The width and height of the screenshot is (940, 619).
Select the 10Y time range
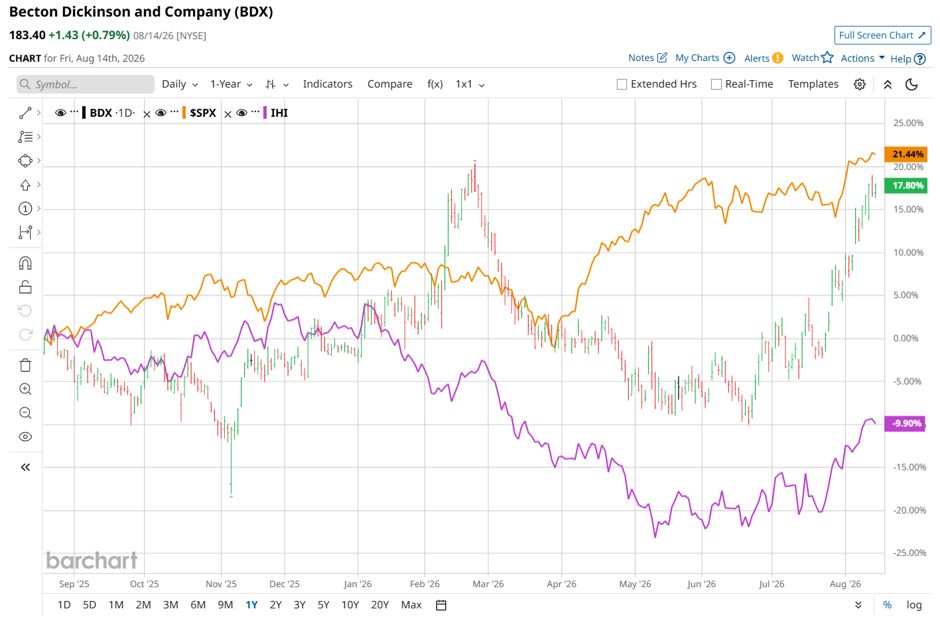coord(350,605)
